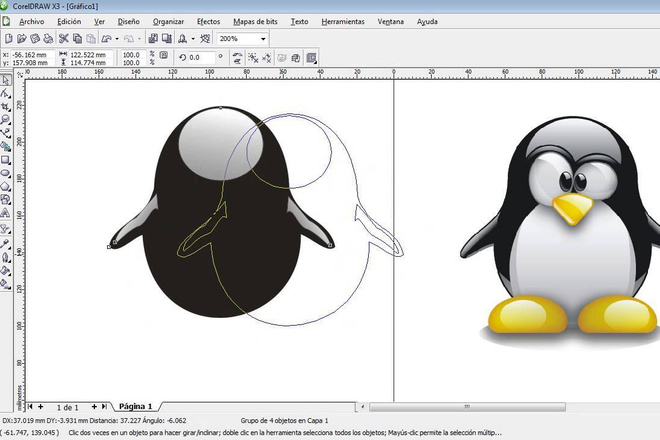Click the object height field

90,62
